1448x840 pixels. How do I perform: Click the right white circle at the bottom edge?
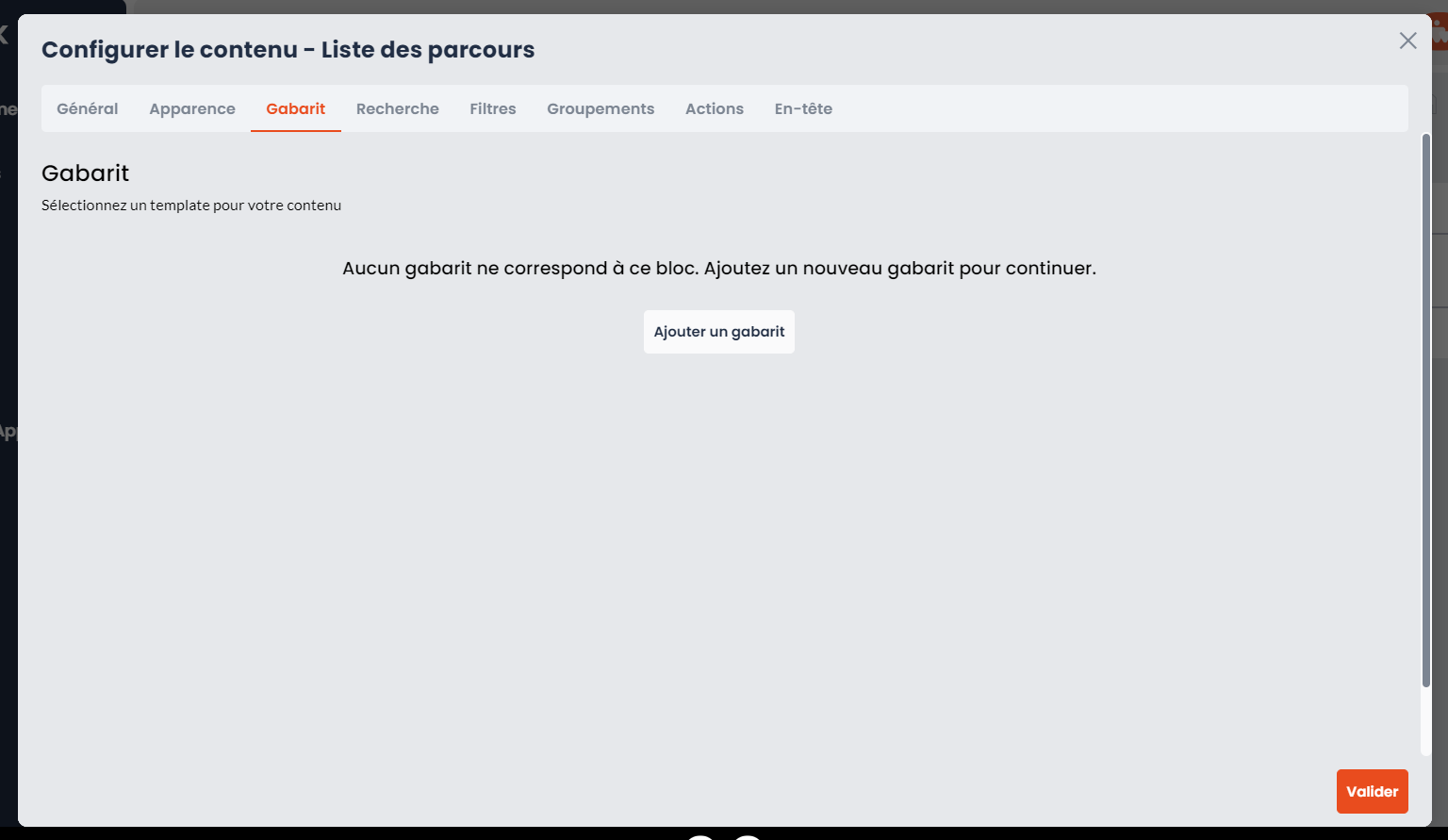tap(748, 836)
